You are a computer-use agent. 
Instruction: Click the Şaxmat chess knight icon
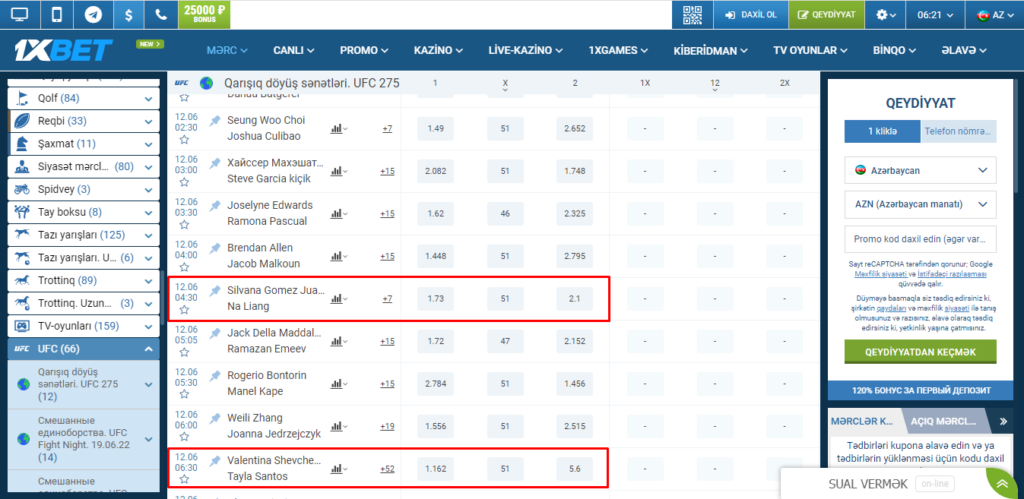pos(22,144)
